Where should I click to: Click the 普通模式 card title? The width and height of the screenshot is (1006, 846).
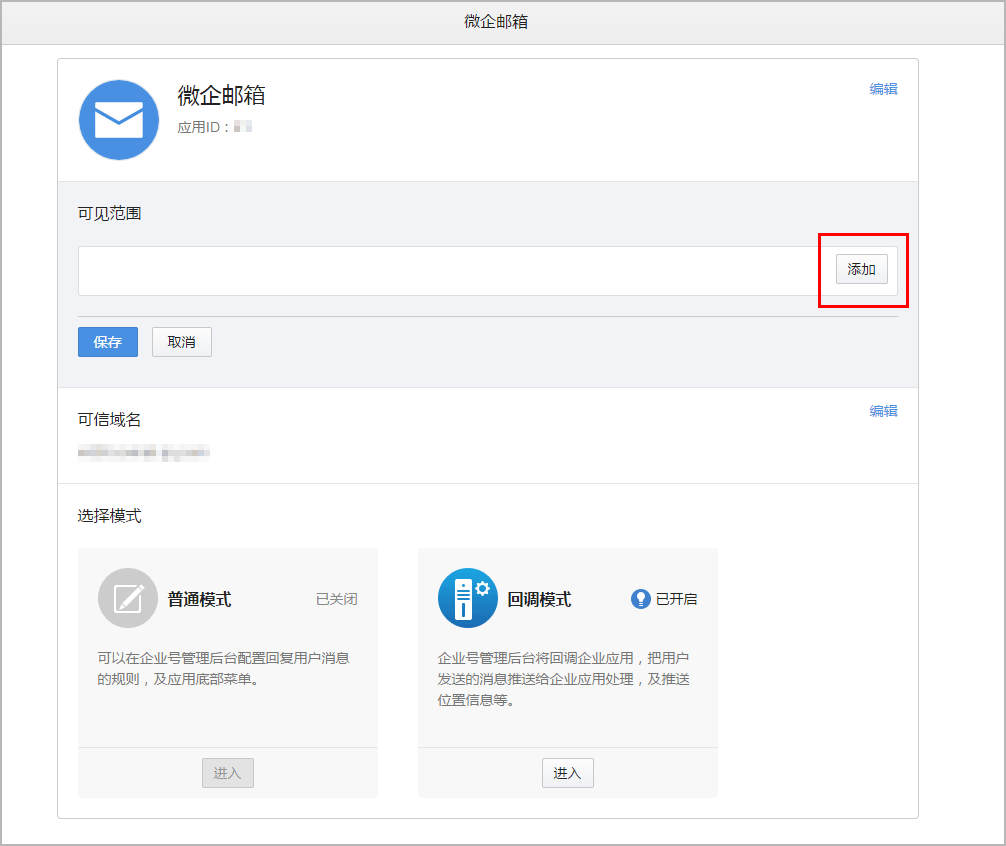pyautogui.click(x=199, y=599)
